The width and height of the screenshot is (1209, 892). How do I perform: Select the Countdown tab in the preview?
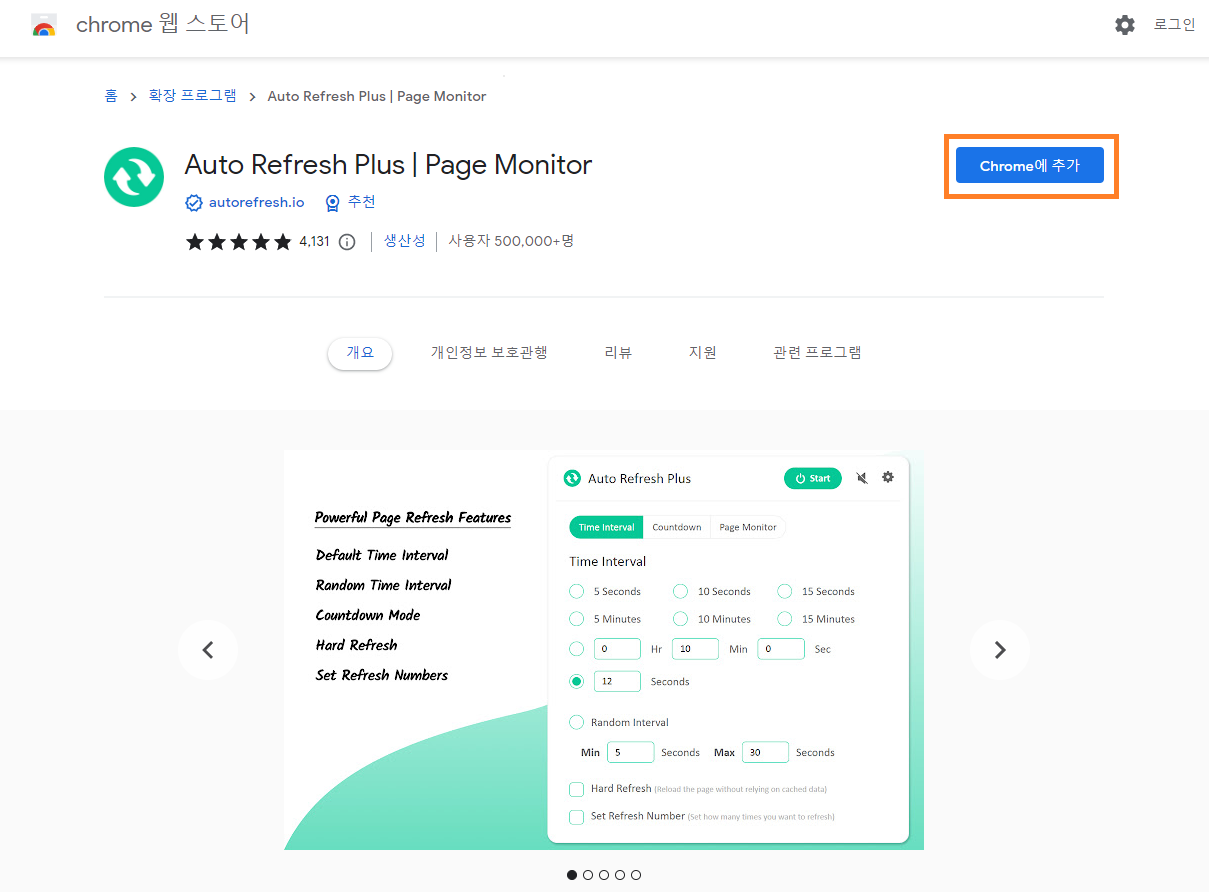tap(677, 527)
